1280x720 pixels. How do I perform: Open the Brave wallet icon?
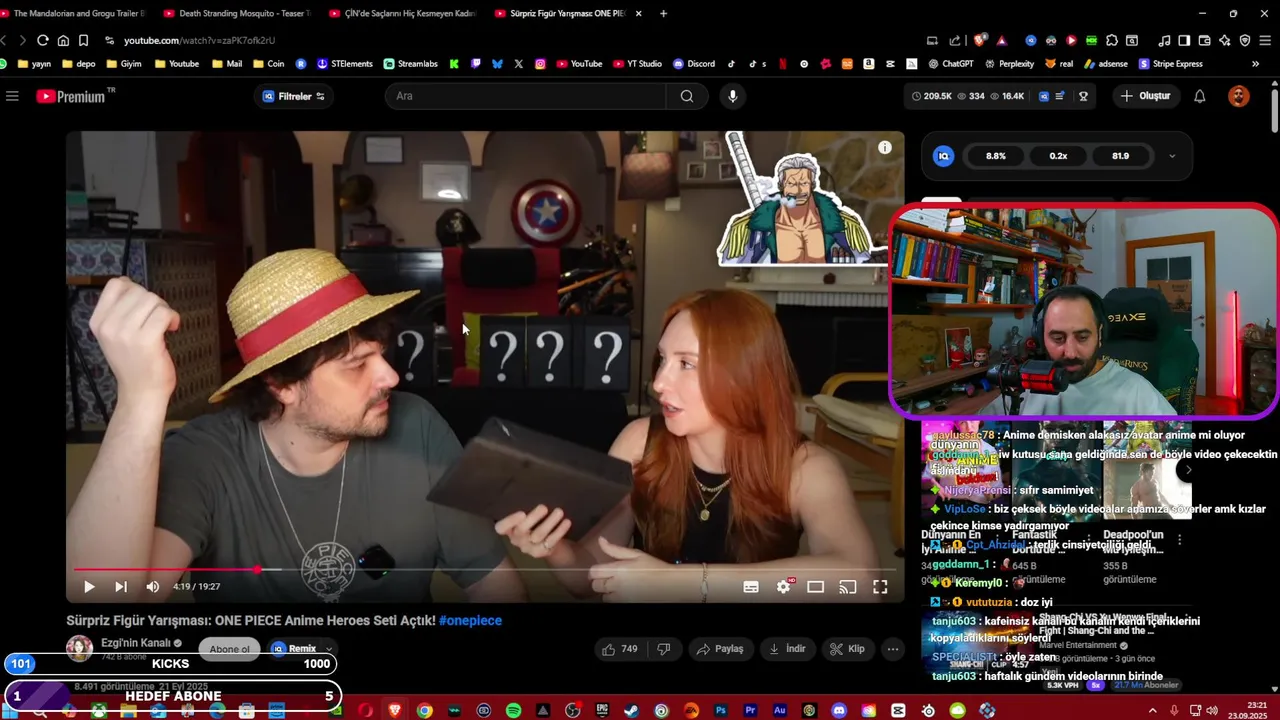[x=1204, y=40]
